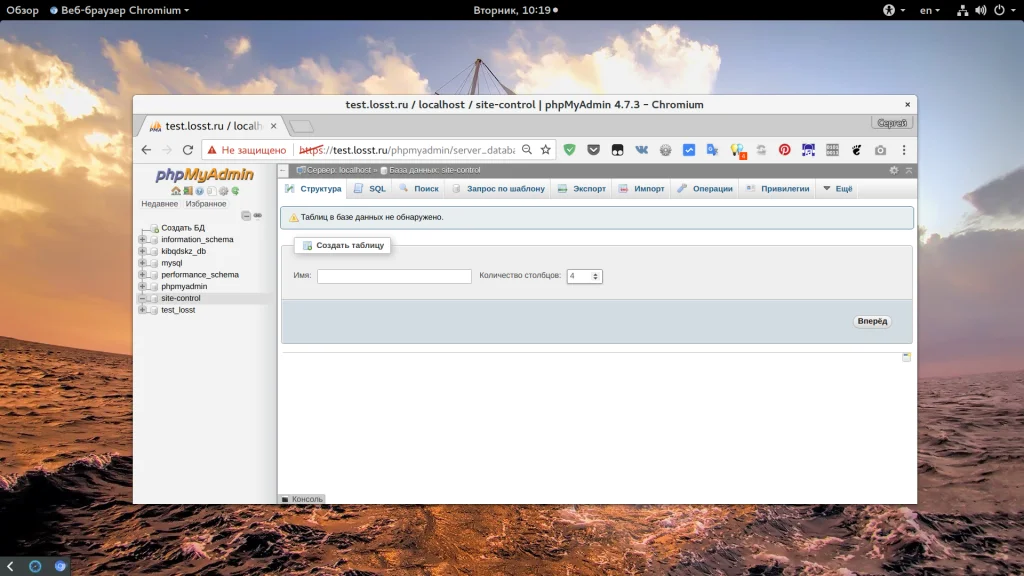Click the phpMyAdmin home icon
Viewport: 1024px width, 576px height.
pos(176,191)
